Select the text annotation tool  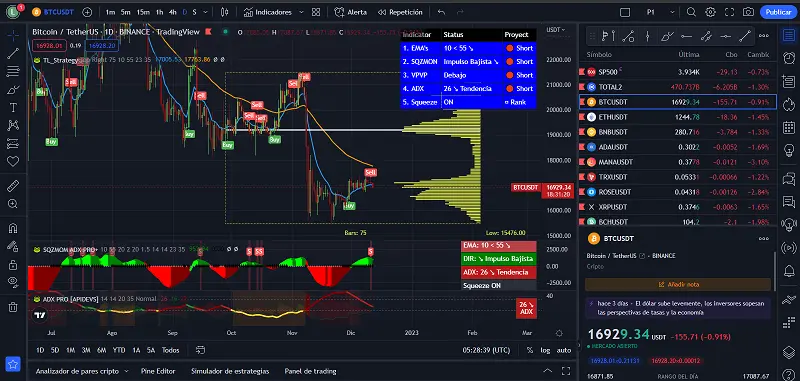tap(13, 108)
